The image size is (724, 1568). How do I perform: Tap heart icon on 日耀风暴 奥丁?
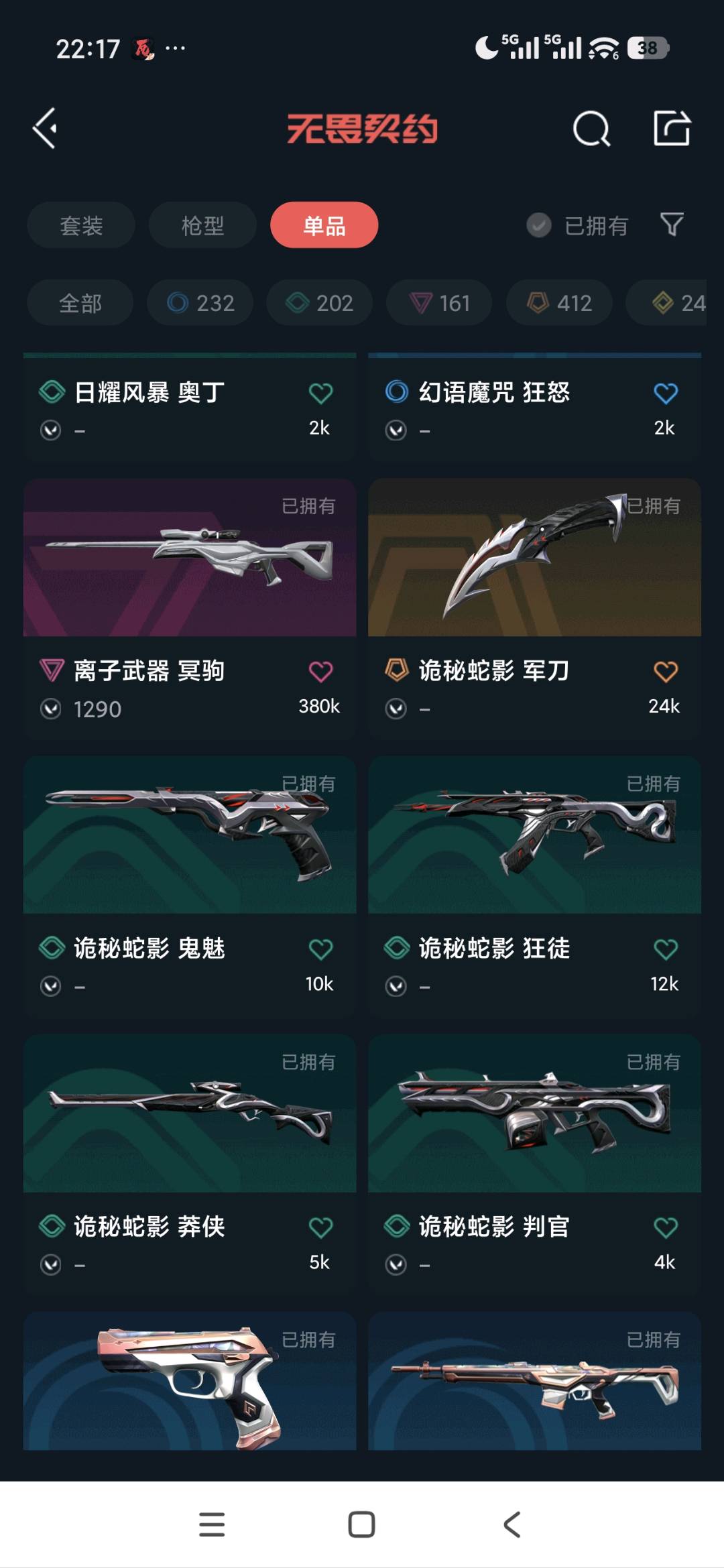(320, 393)
